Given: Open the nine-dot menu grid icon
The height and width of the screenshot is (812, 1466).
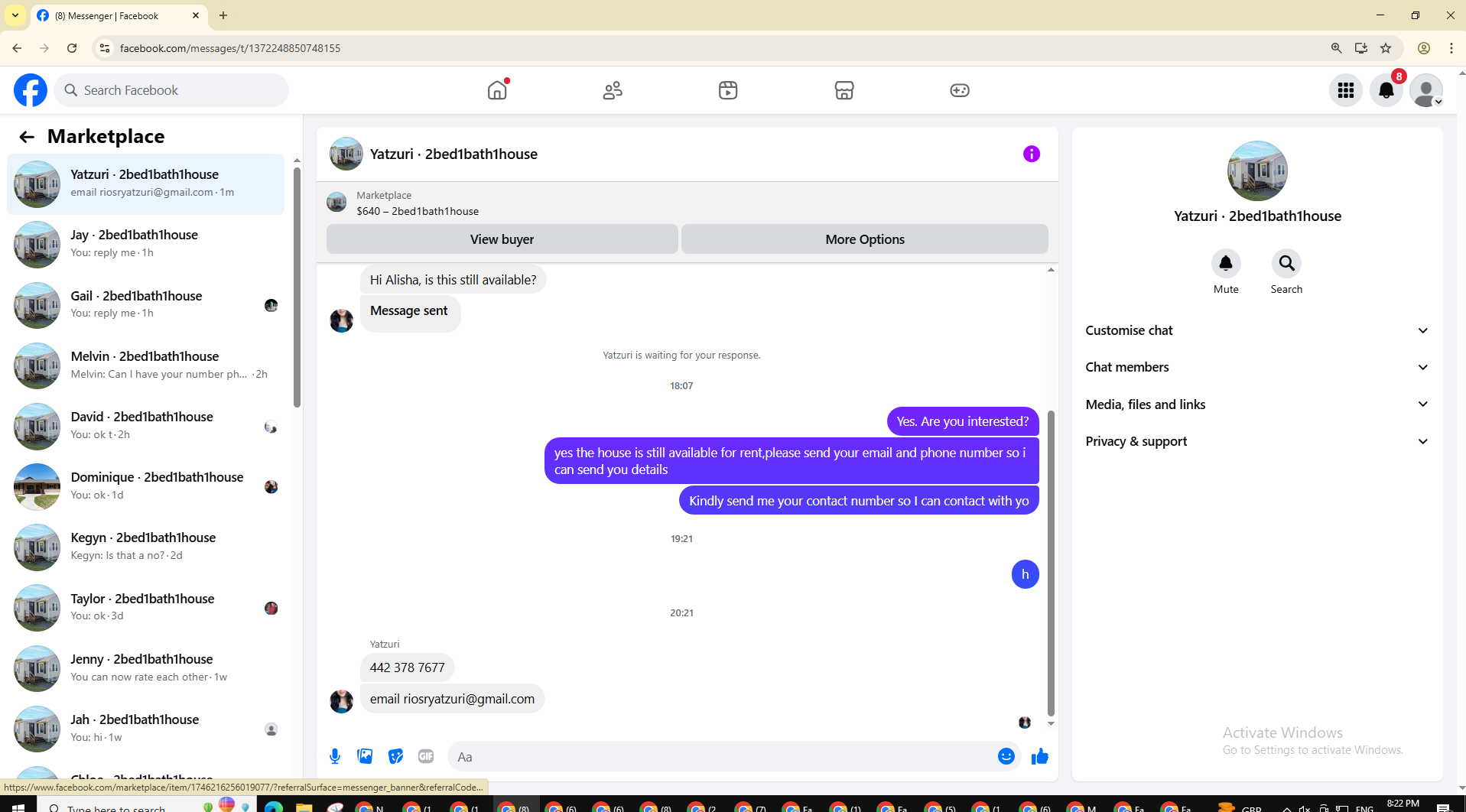Looking at the screenshot, I should tap(1346, 90).
